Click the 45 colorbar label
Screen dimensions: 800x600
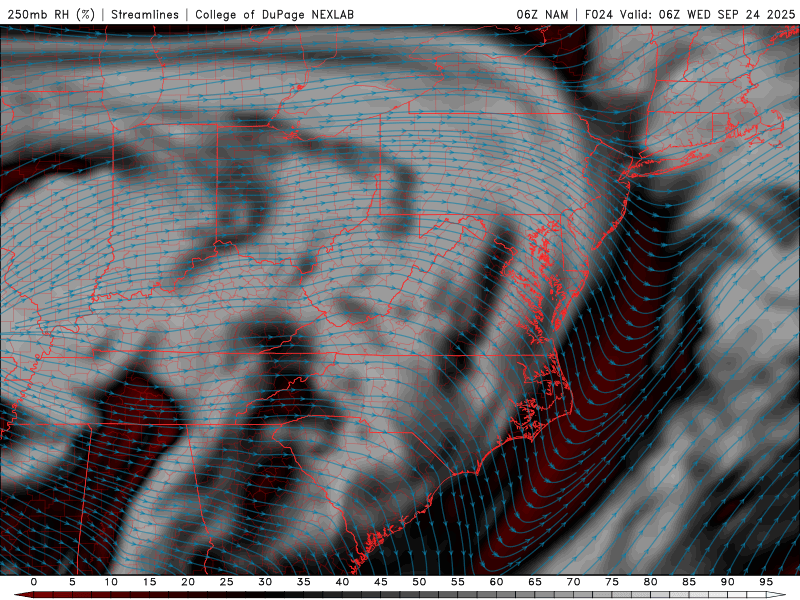coord(381,582)
